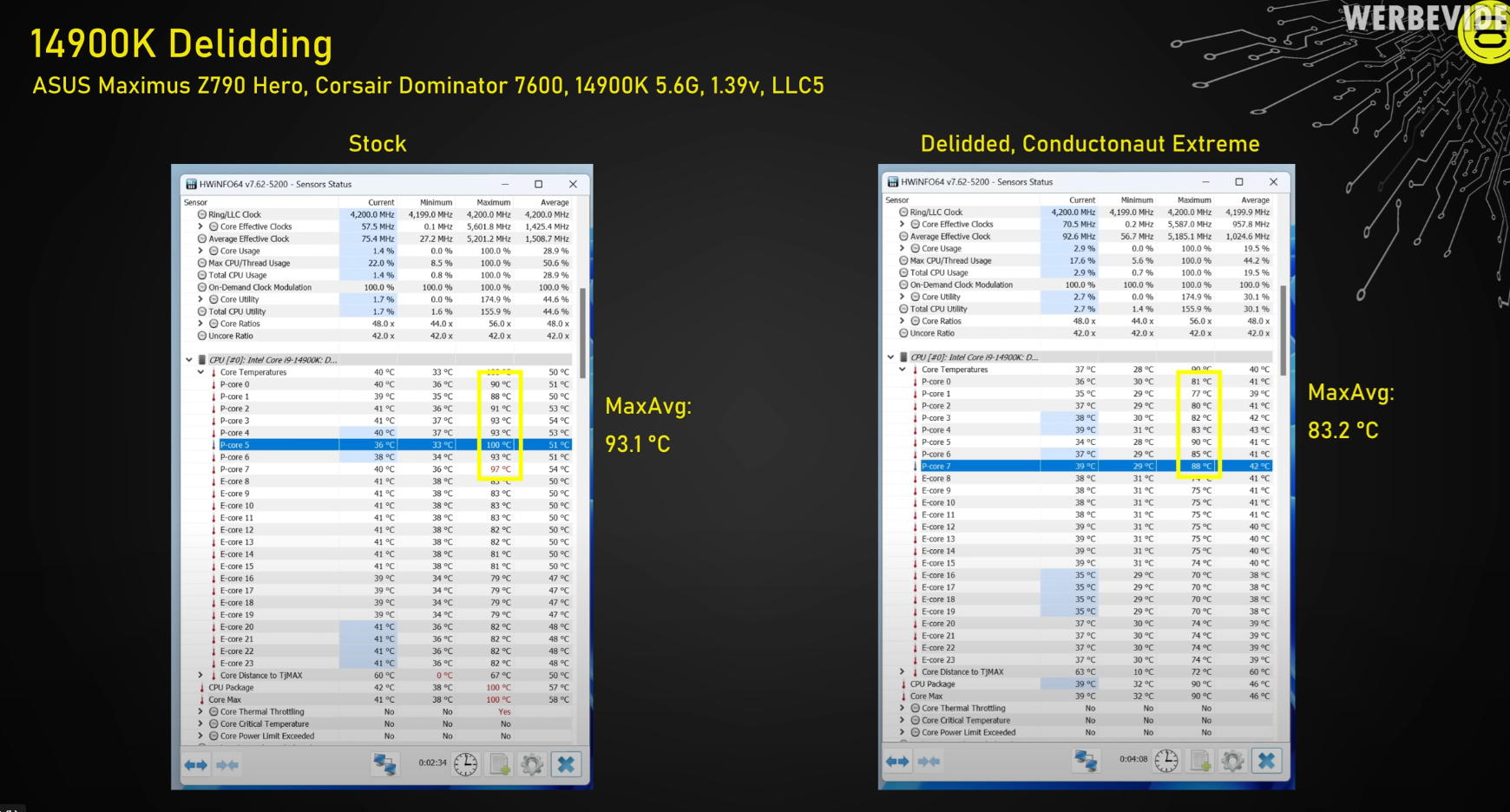Collapse CPU [#0] section in Delidded window

[x=890, y=357]
